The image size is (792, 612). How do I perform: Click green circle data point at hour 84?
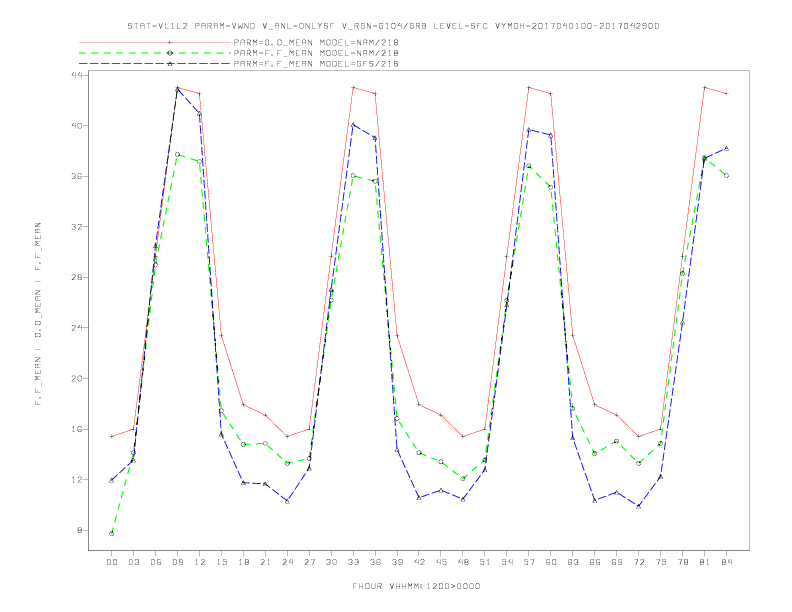click(726, 176)
